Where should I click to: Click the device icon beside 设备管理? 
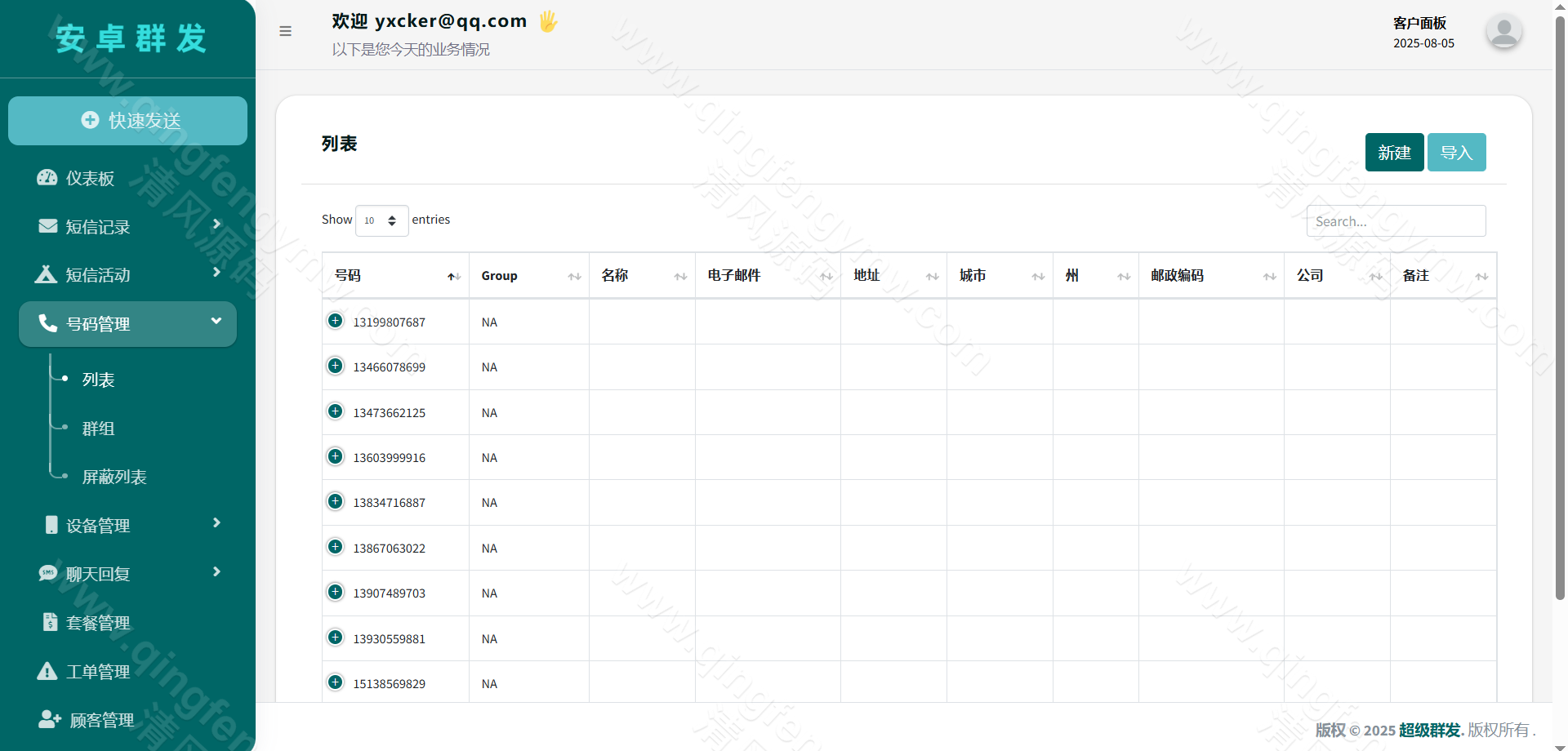pyautogui.click(x=51, y=525)
